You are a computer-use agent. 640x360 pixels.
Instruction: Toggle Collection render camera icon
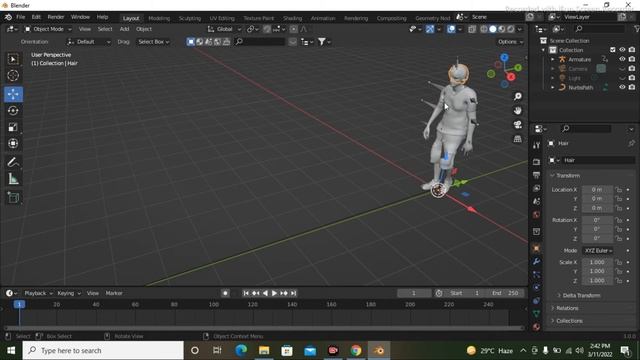click(632, 50)
